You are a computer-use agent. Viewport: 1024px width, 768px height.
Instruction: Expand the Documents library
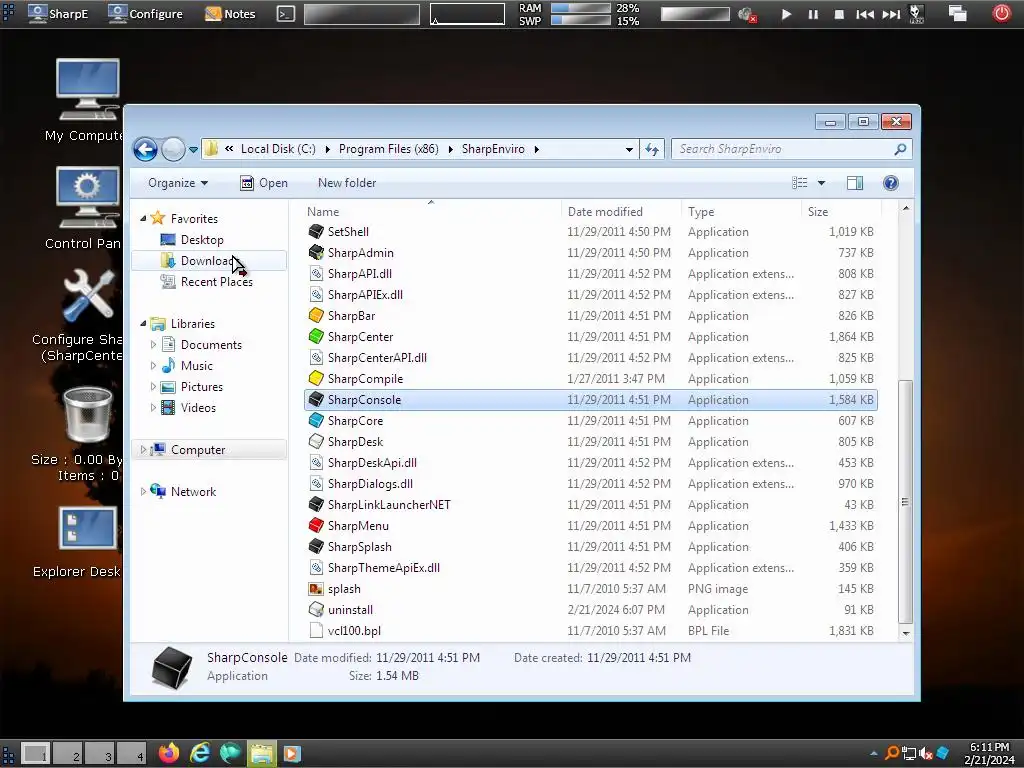point(153,344)
